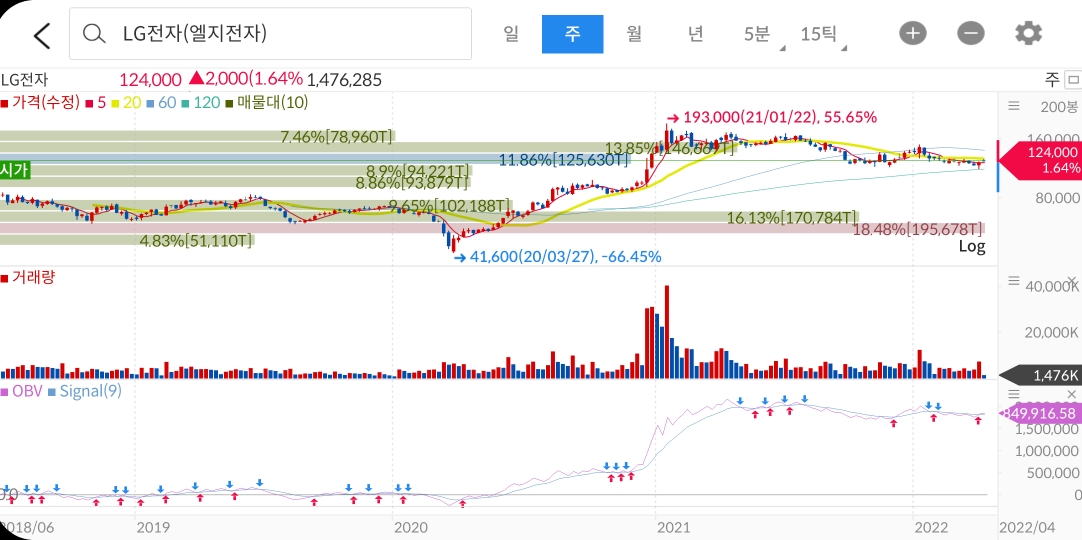Viewport: 1082px width, 540px height.
Task: Select the 11.86%[125,630T] volume profile bar
Action: (x=315, y=161)
